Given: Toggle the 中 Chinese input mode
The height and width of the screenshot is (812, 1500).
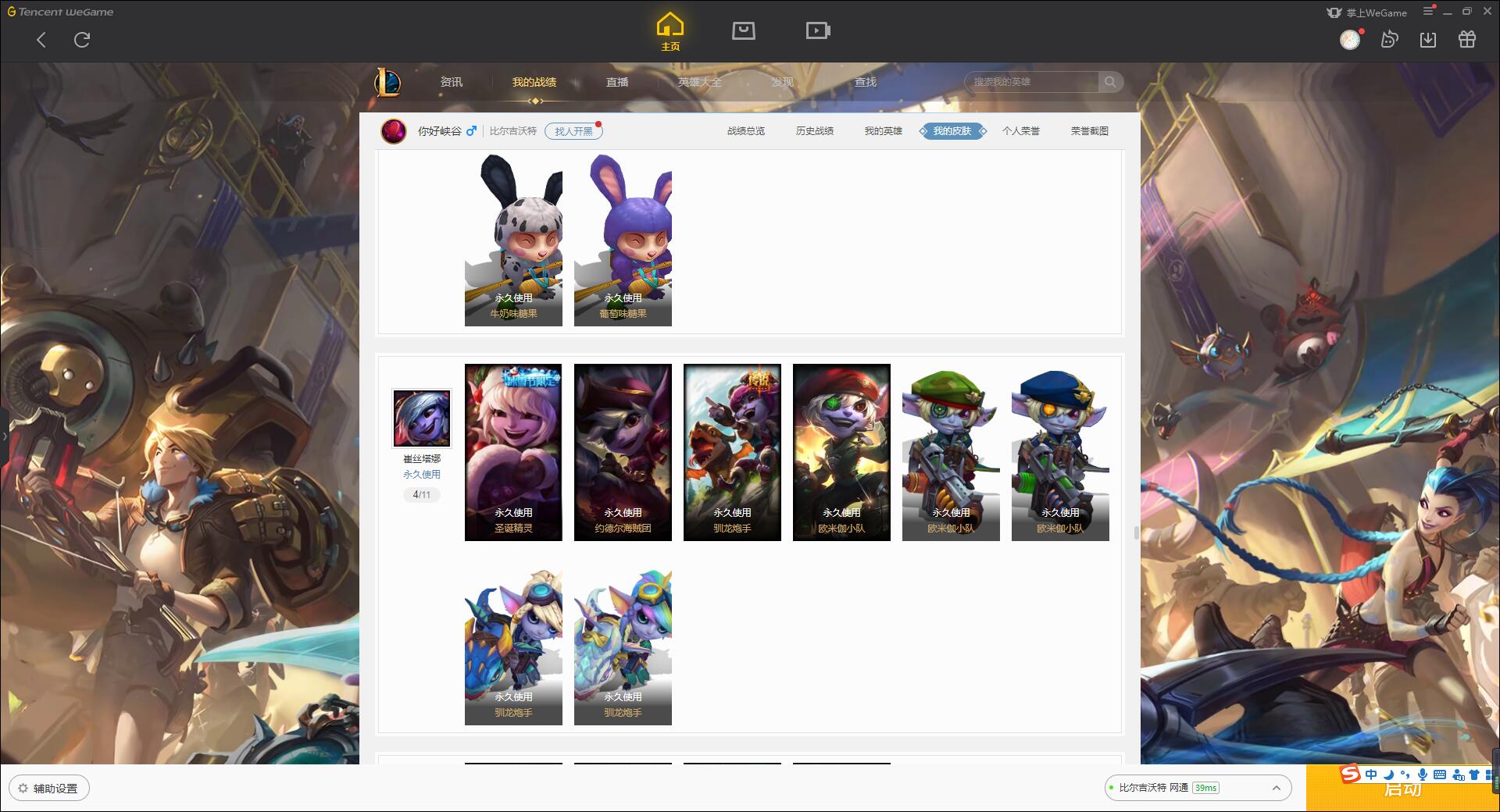Looking at the screenshot, I should coord(1371,775).
